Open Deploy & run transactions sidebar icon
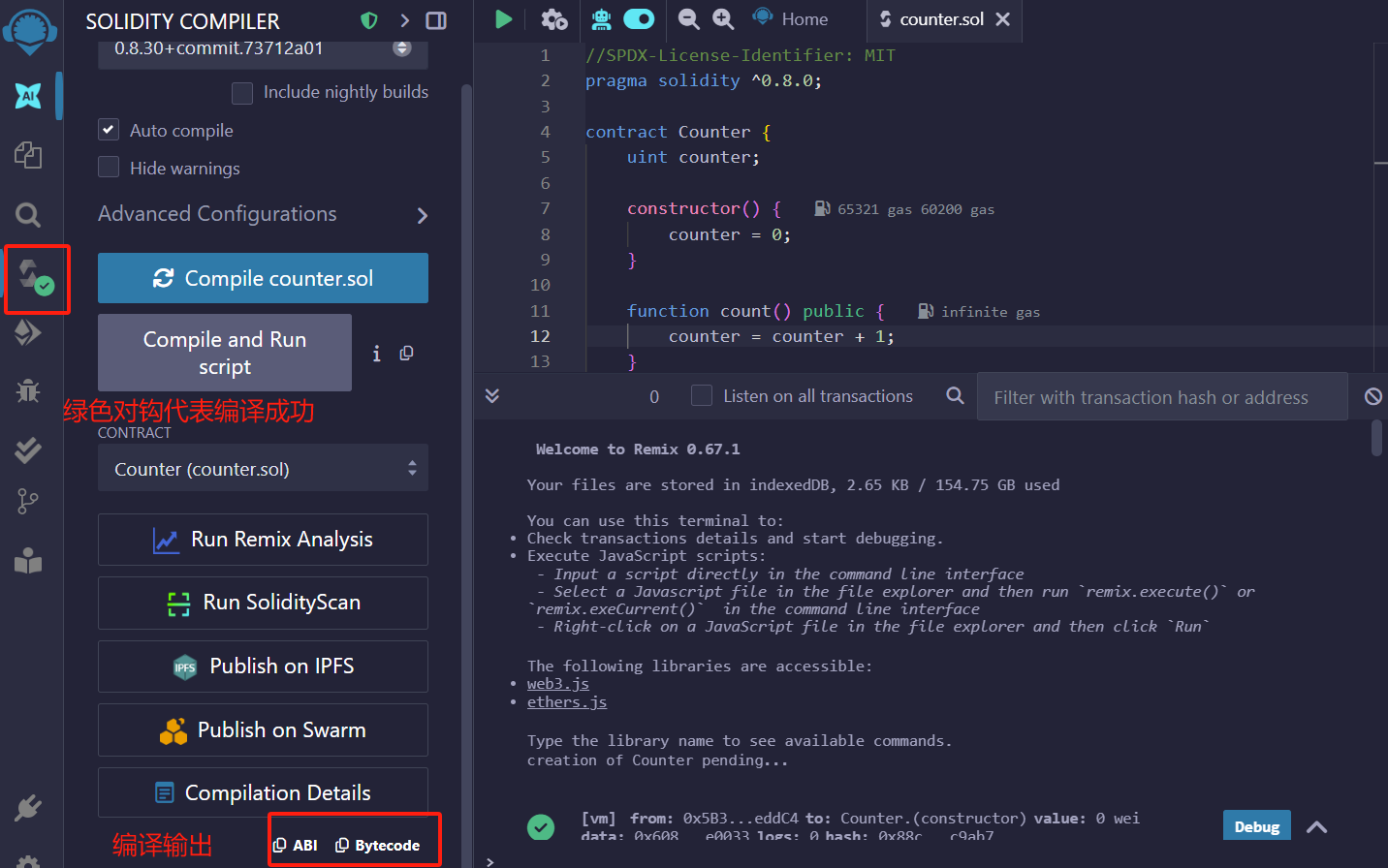 coord(28,332)
